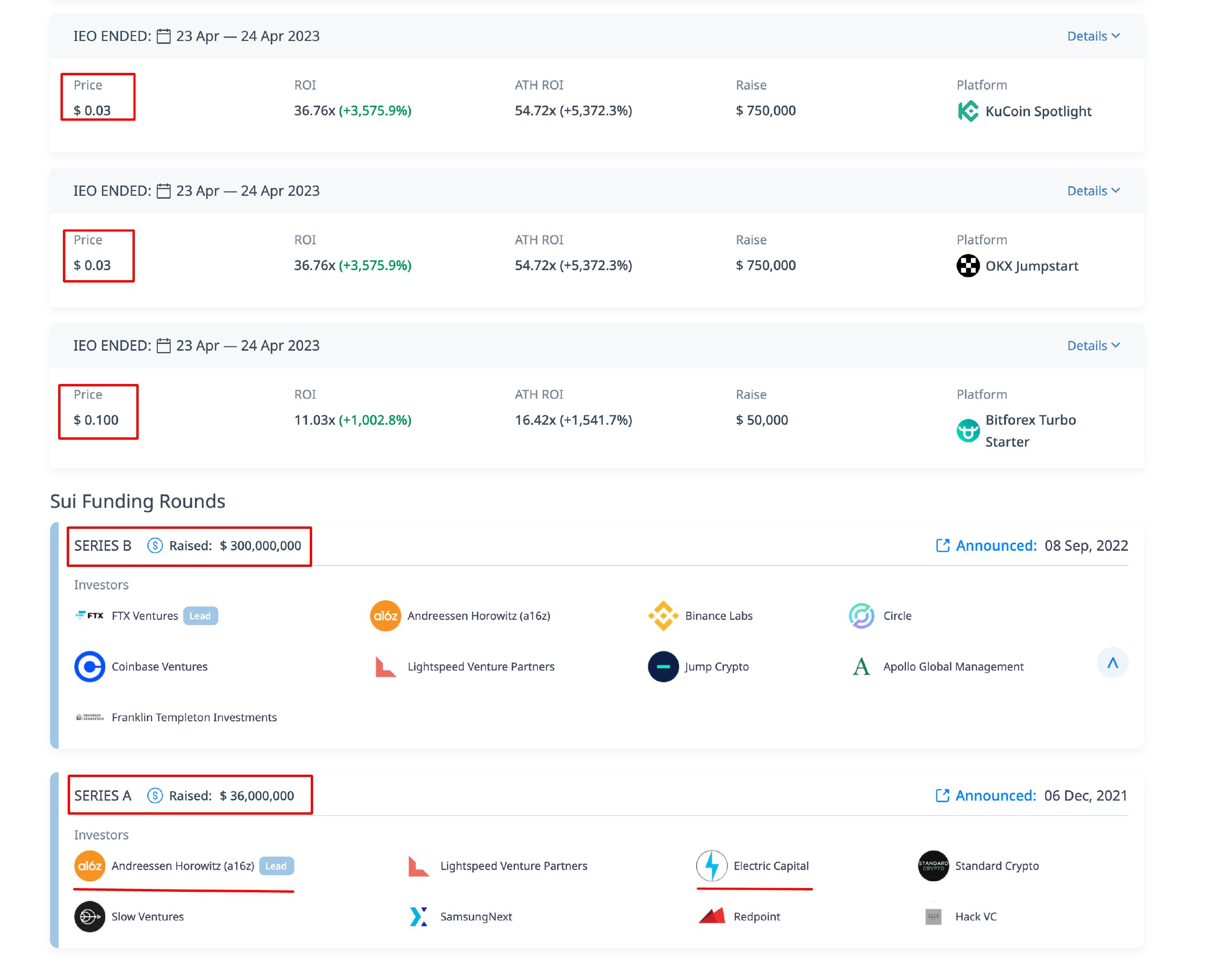Open the OKX Jumpstart platform link
1220x980 pixels.
pos(1032,266)
